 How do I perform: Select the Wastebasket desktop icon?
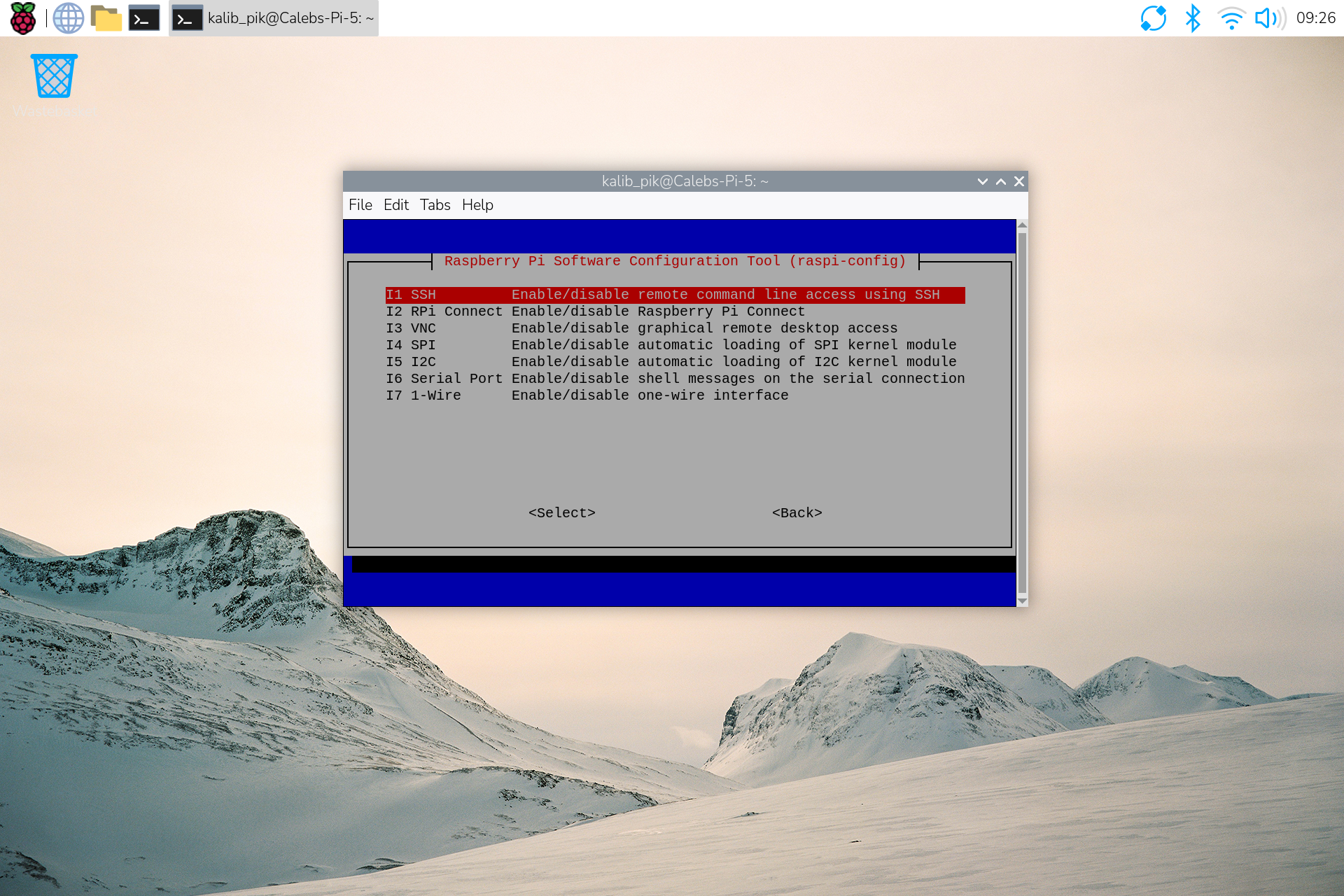click(x=54, y=86)
